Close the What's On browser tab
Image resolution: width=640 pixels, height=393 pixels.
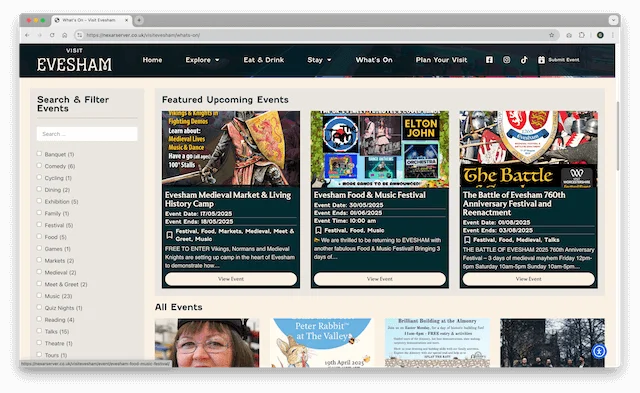(127, 20)
